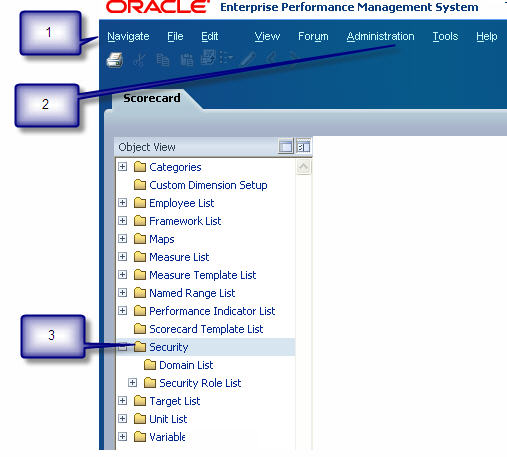Image resolution: width=507 pixels, height=457 pixels.
Task: Select the Scorecard Template List item
Action: pyautogui.click(x=206, y=329)
